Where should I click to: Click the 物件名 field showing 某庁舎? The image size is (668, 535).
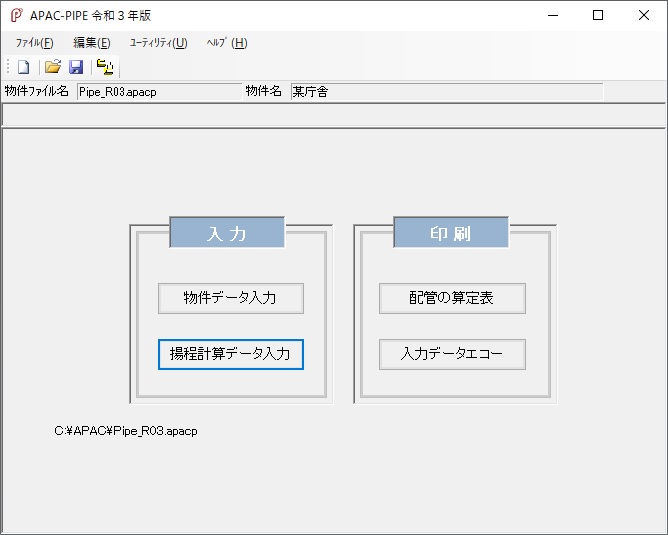coord(447,92)
